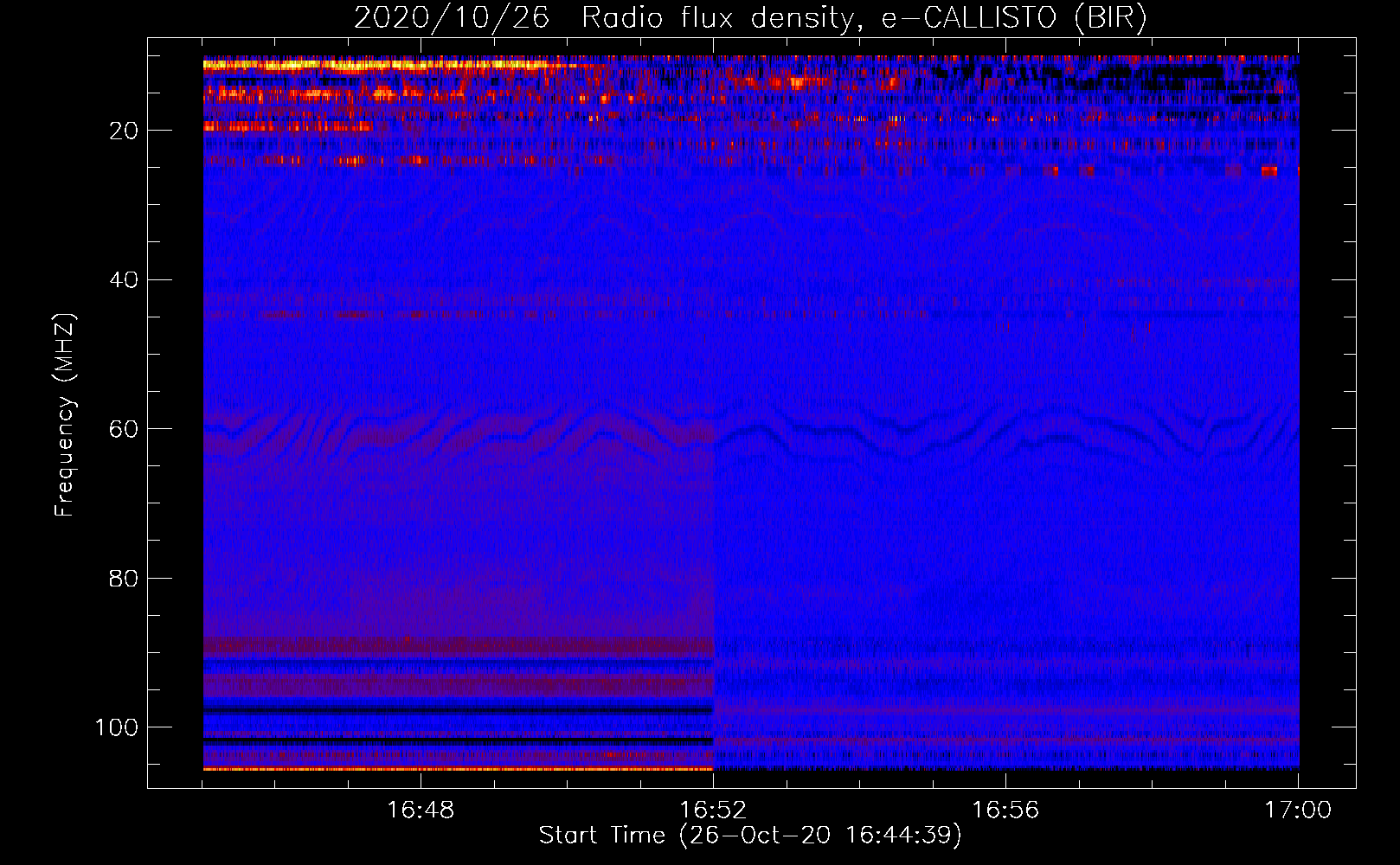Click the '17:00' time tick label
The height and width of the screenshot is (865, 1400).
pos(1298,811)
